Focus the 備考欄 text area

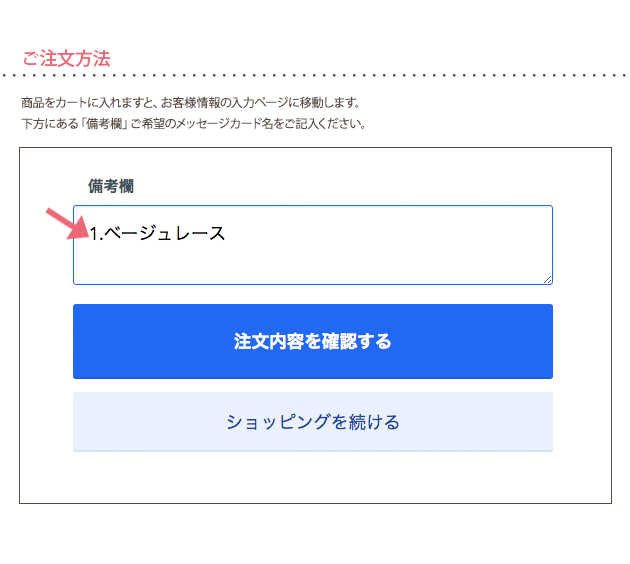pos(312,258)
